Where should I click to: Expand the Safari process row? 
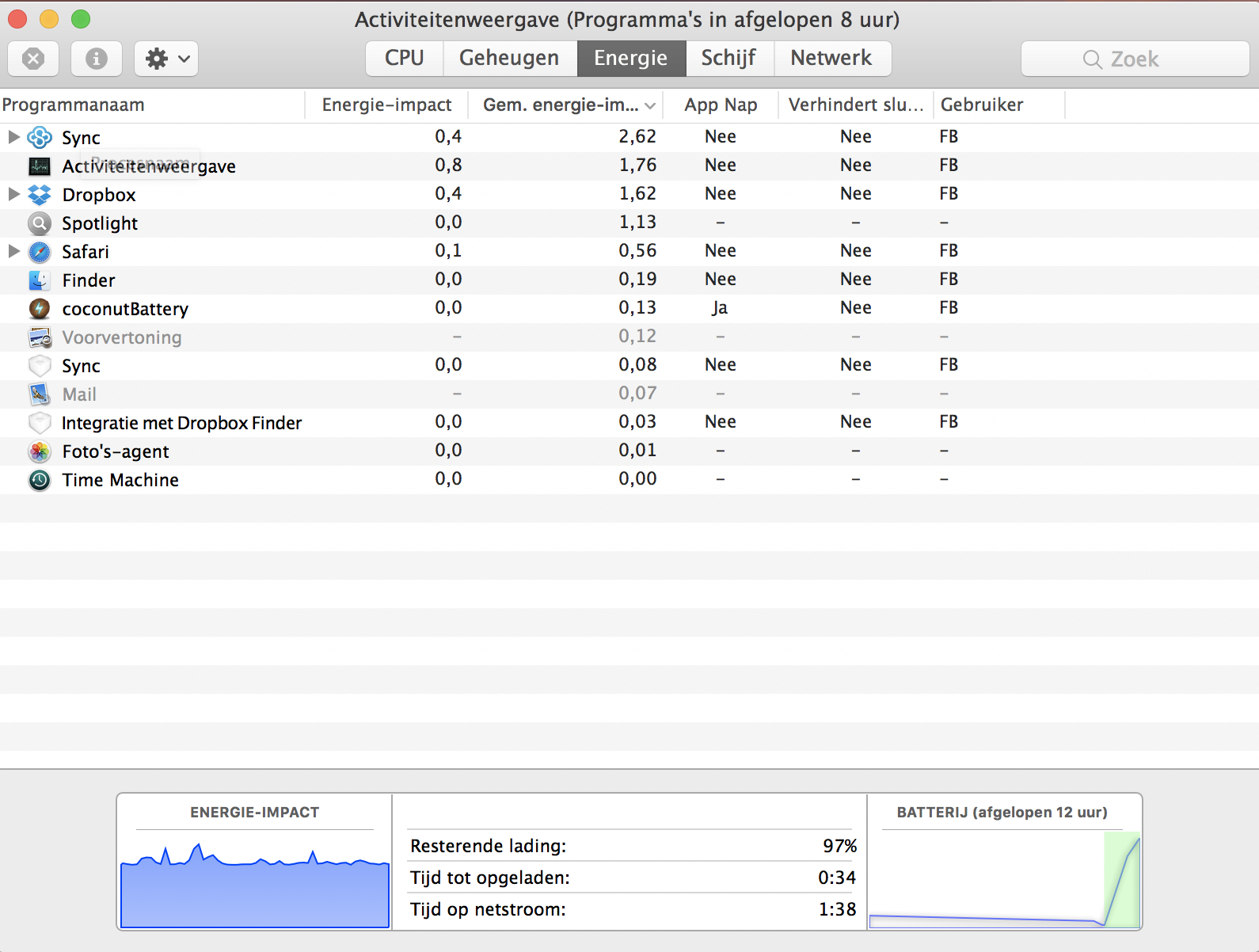pos(13,251)
